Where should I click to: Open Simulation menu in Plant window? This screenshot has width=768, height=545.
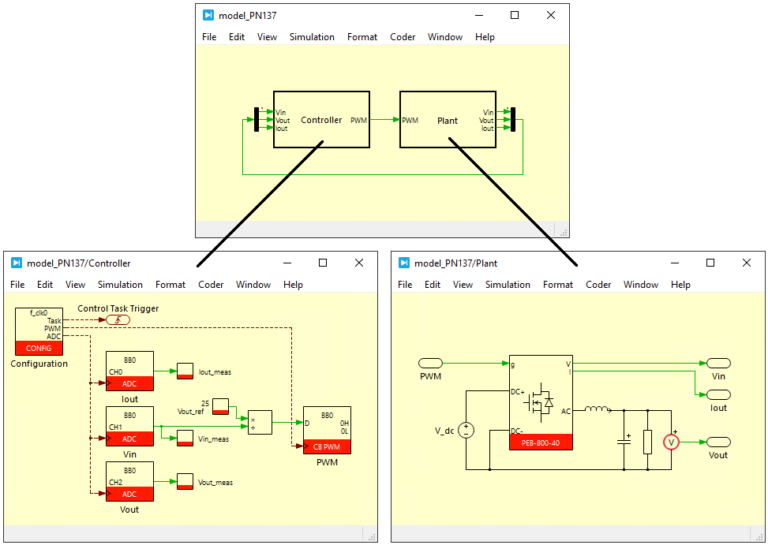508,284
